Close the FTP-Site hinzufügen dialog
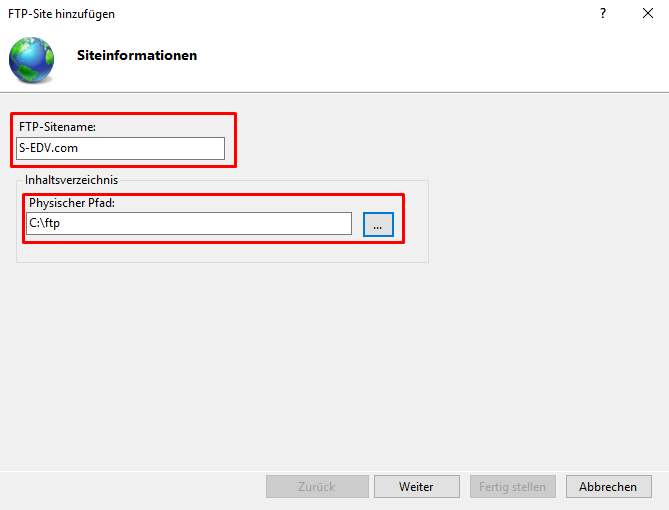The width and height of the screenshot is (669, 510). pos(648,14)
